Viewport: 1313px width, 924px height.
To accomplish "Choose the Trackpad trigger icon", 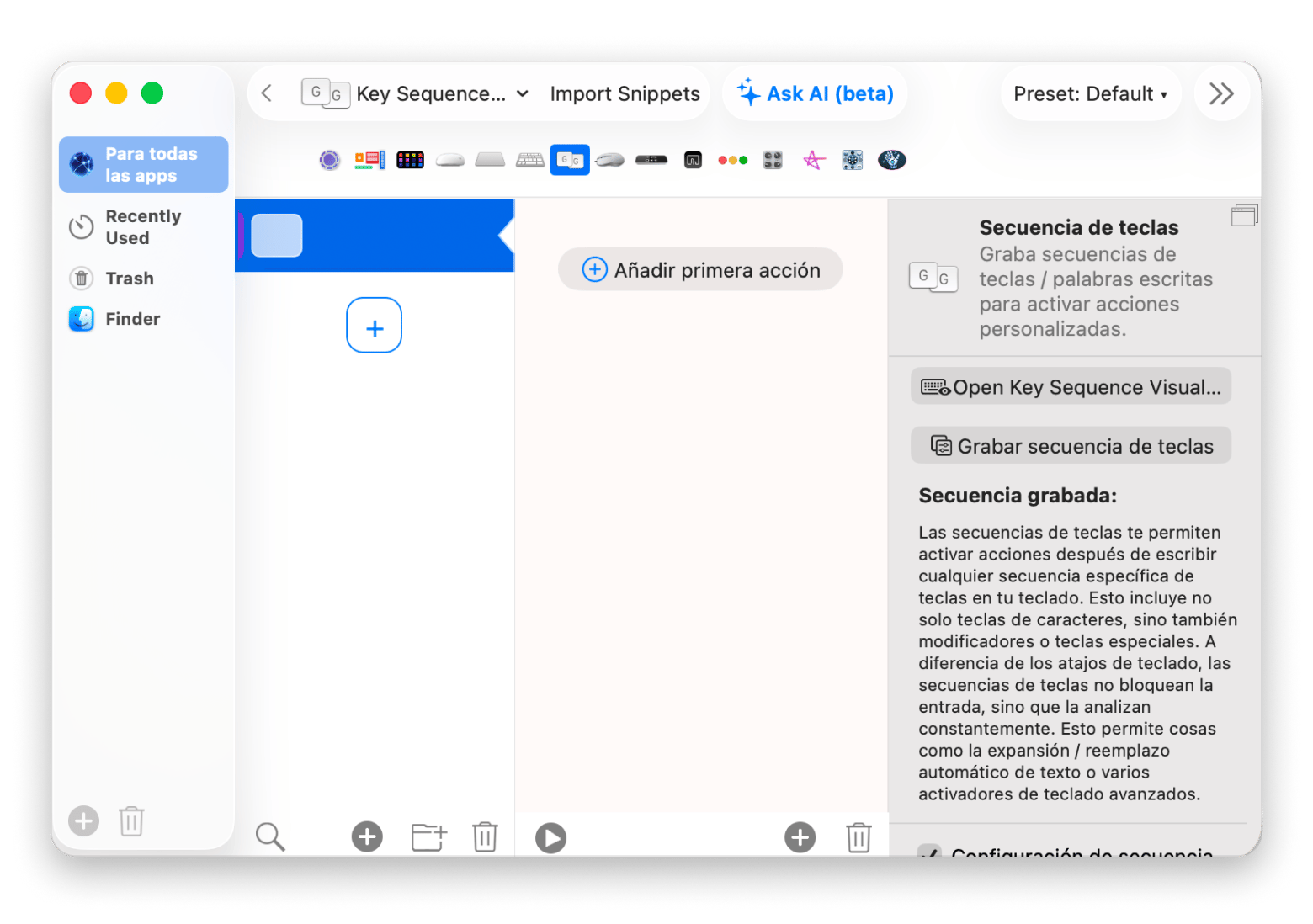I will tap(490, 160).
